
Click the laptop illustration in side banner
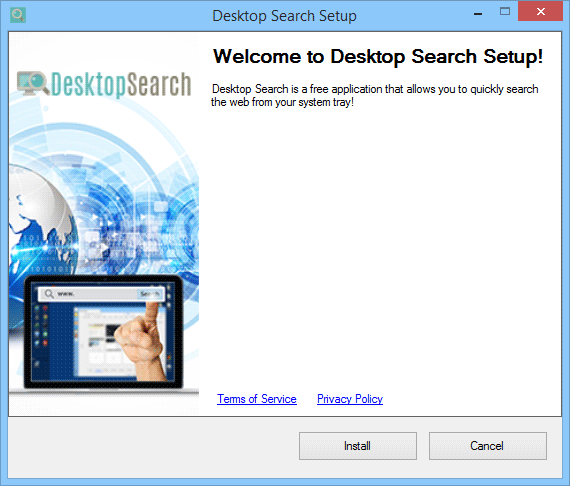(104, 334)
